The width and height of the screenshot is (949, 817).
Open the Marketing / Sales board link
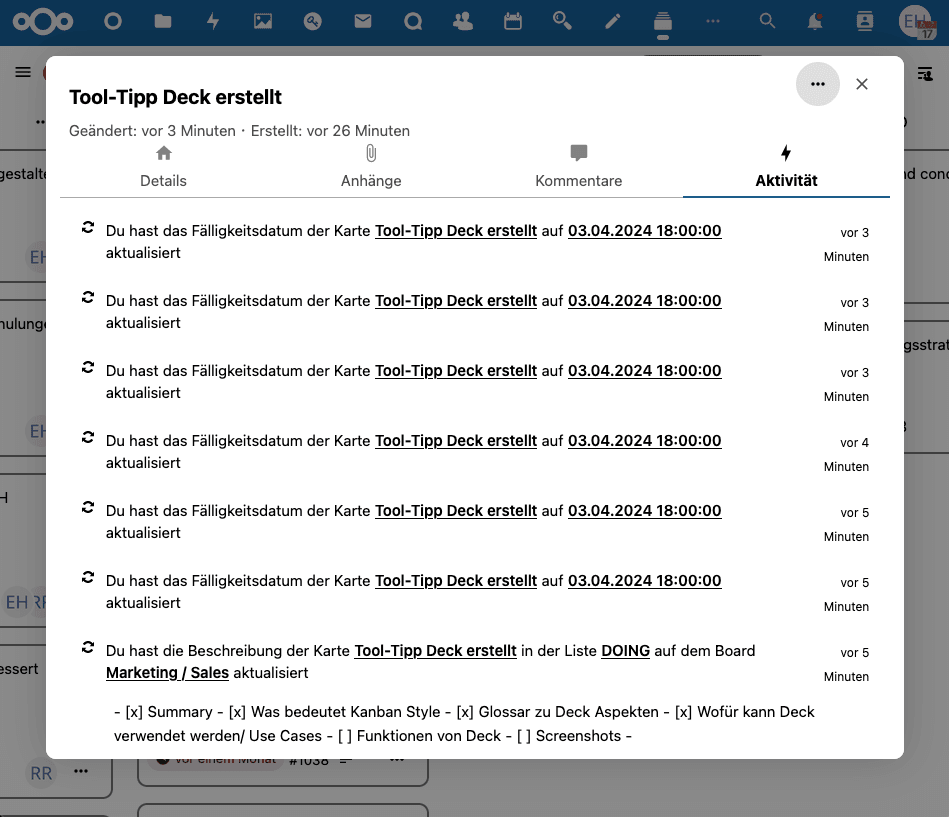[x=167, y=673]
